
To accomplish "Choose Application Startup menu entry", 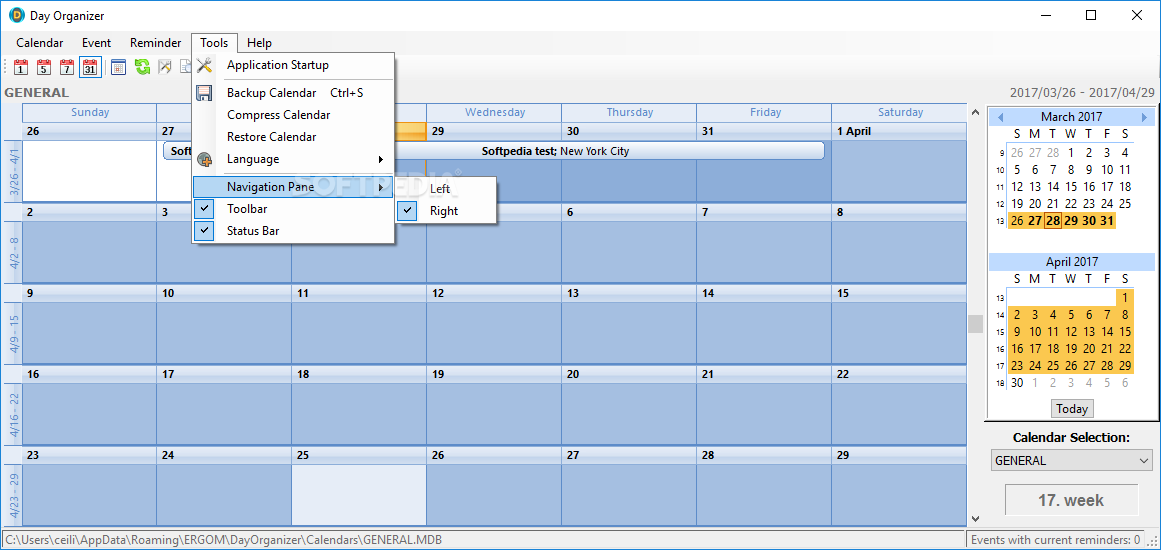I will click(x=293, y=65).
